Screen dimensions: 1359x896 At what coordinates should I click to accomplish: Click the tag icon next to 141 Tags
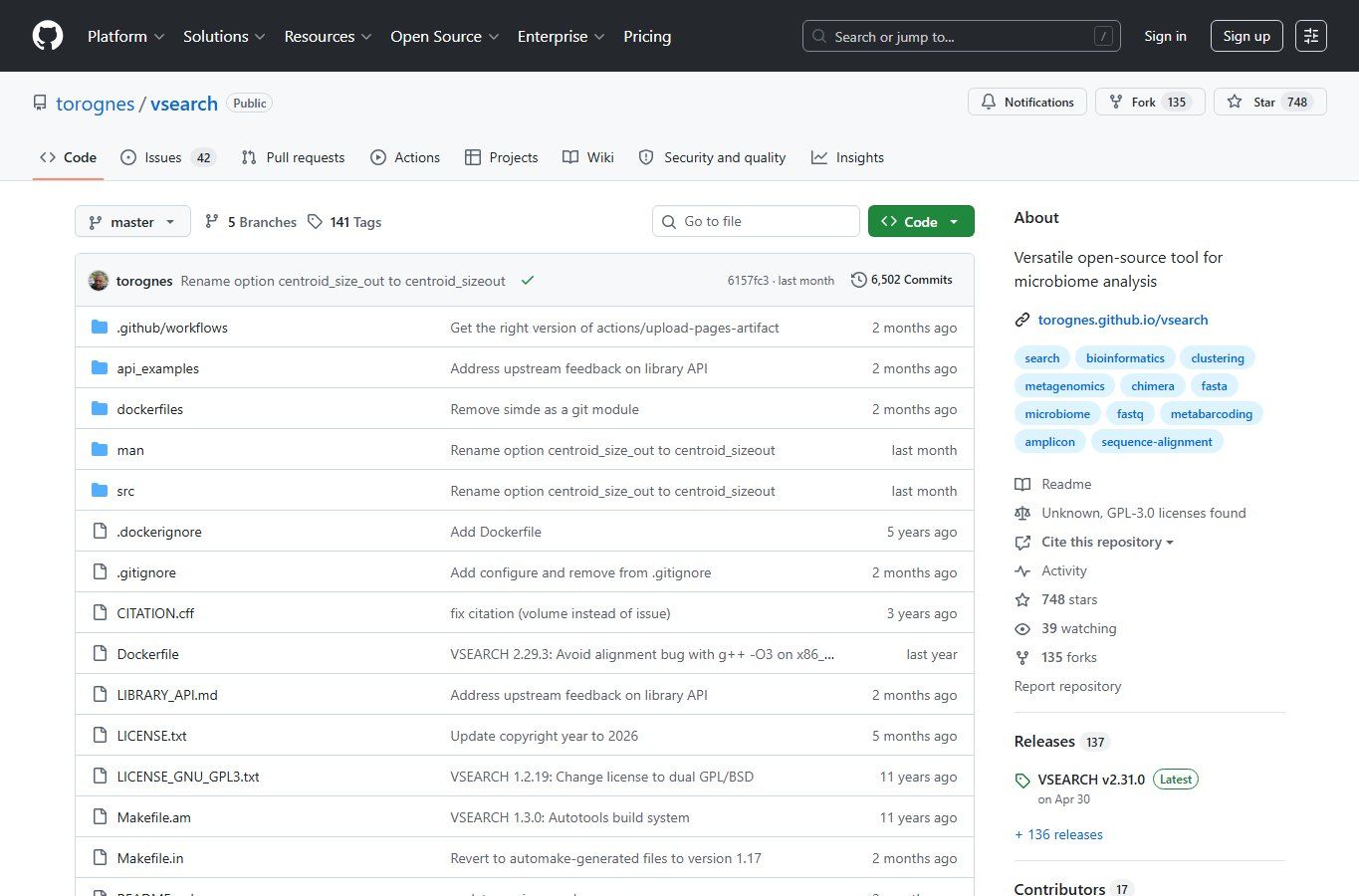[x=315, y=222]
